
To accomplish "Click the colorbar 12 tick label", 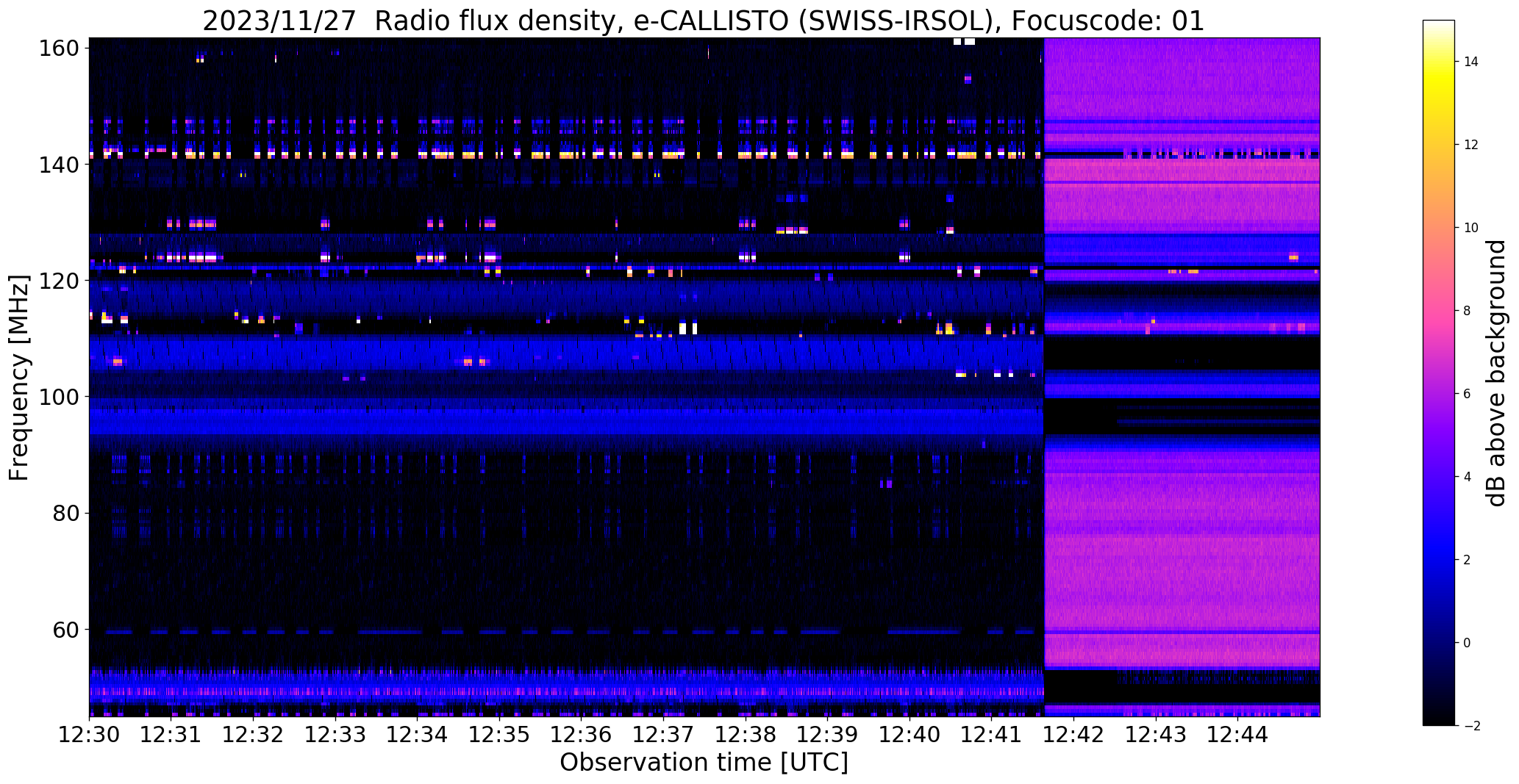I will point(1471,145).
